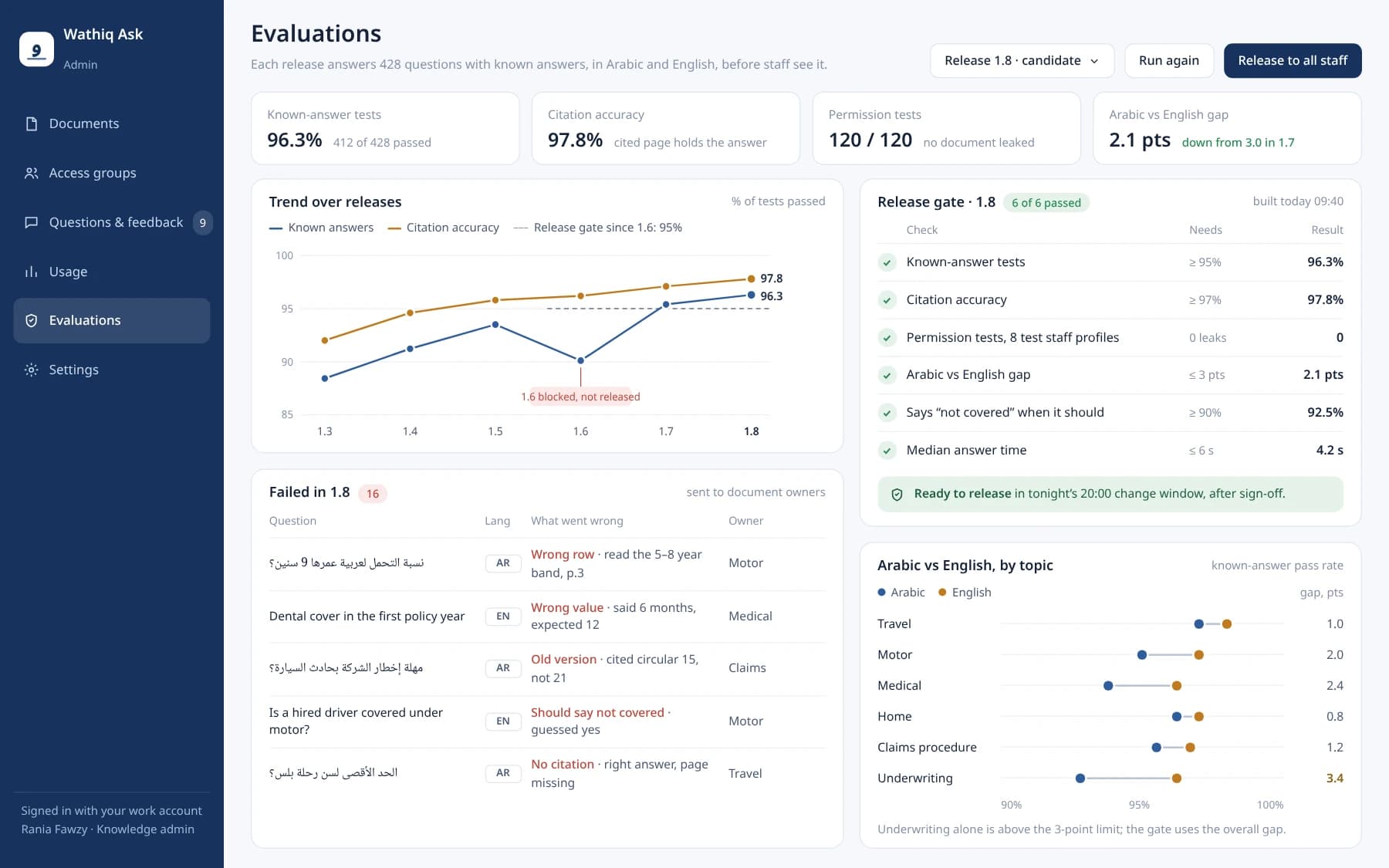The width and height of the screenshot is (1389, 868).
Task: Click "Is a hired driver covered under motor?" question
Action: (356, 721)
